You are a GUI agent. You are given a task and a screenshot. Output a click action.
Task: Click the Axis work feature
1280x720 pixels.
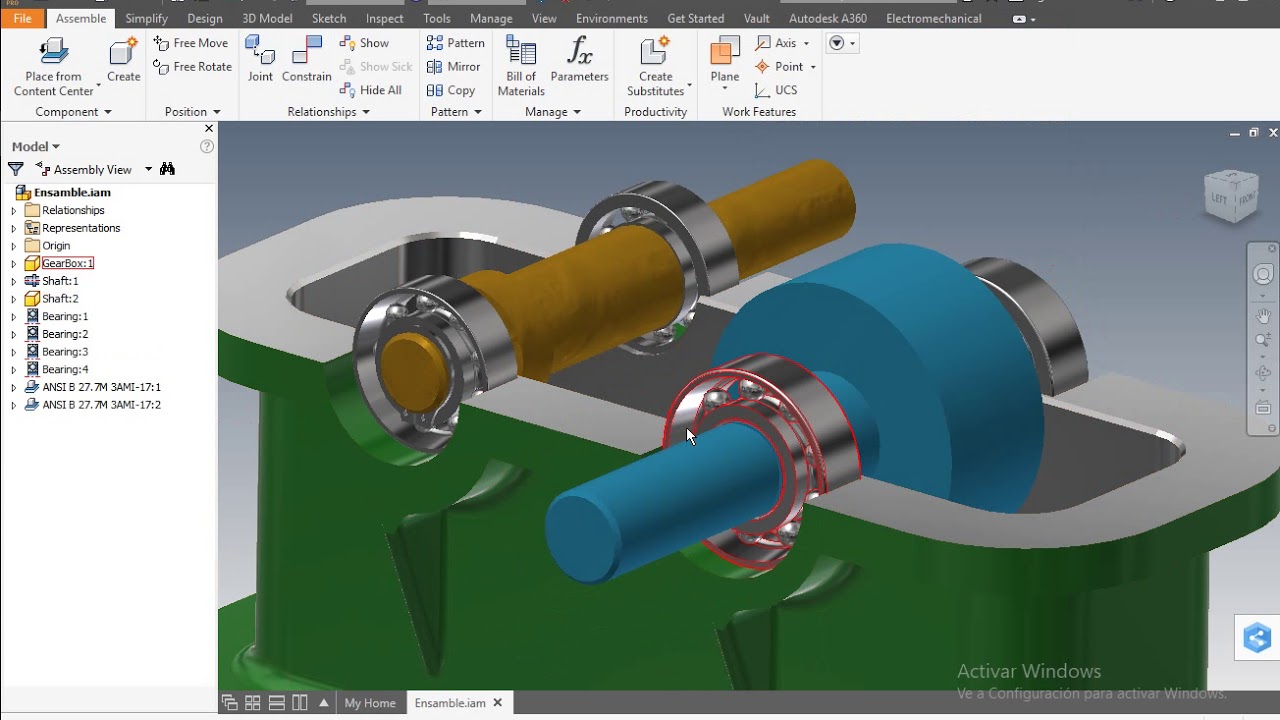coord(776,43)
